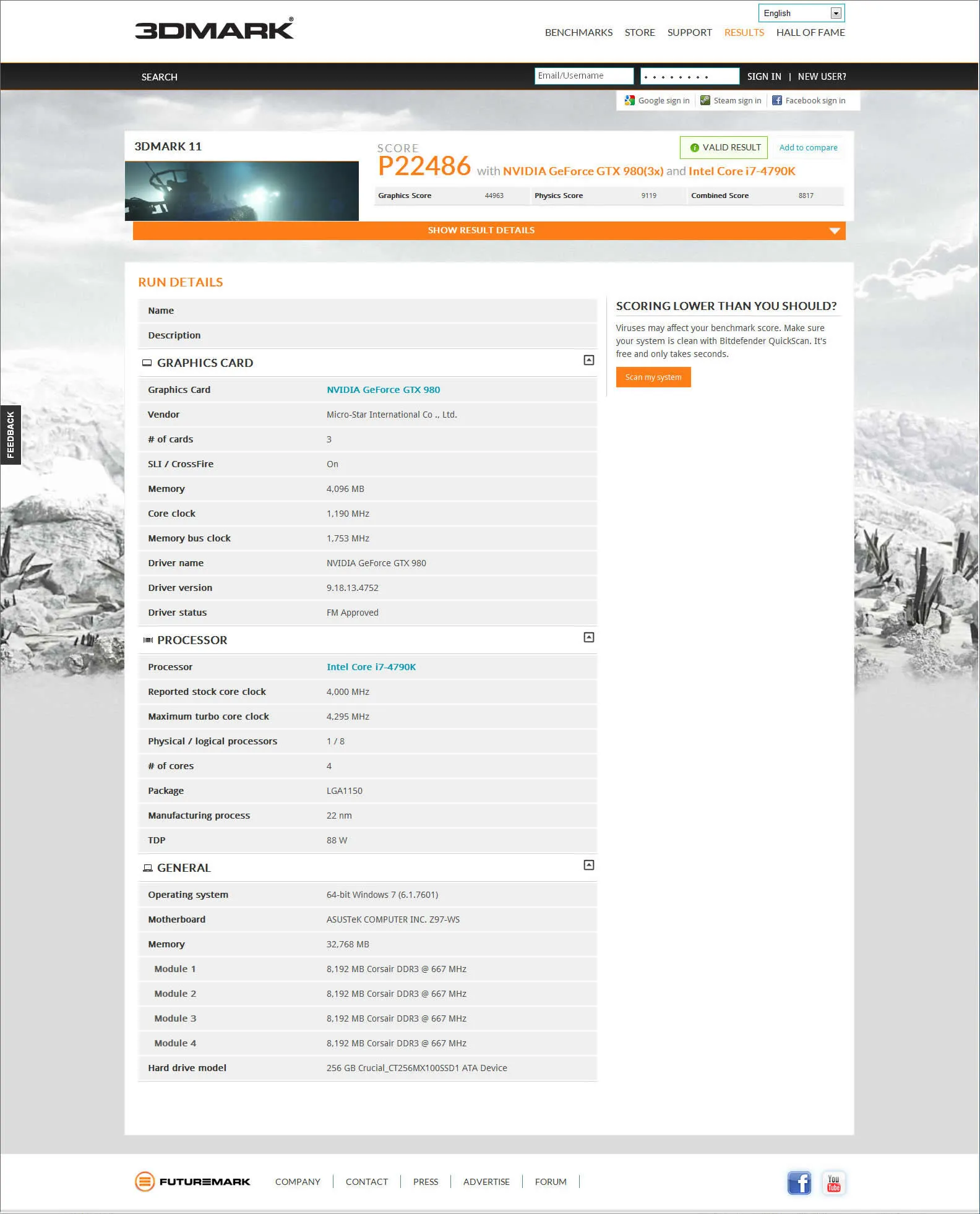Select the operating system 64-bit Windows 7 value

[382, 895]
